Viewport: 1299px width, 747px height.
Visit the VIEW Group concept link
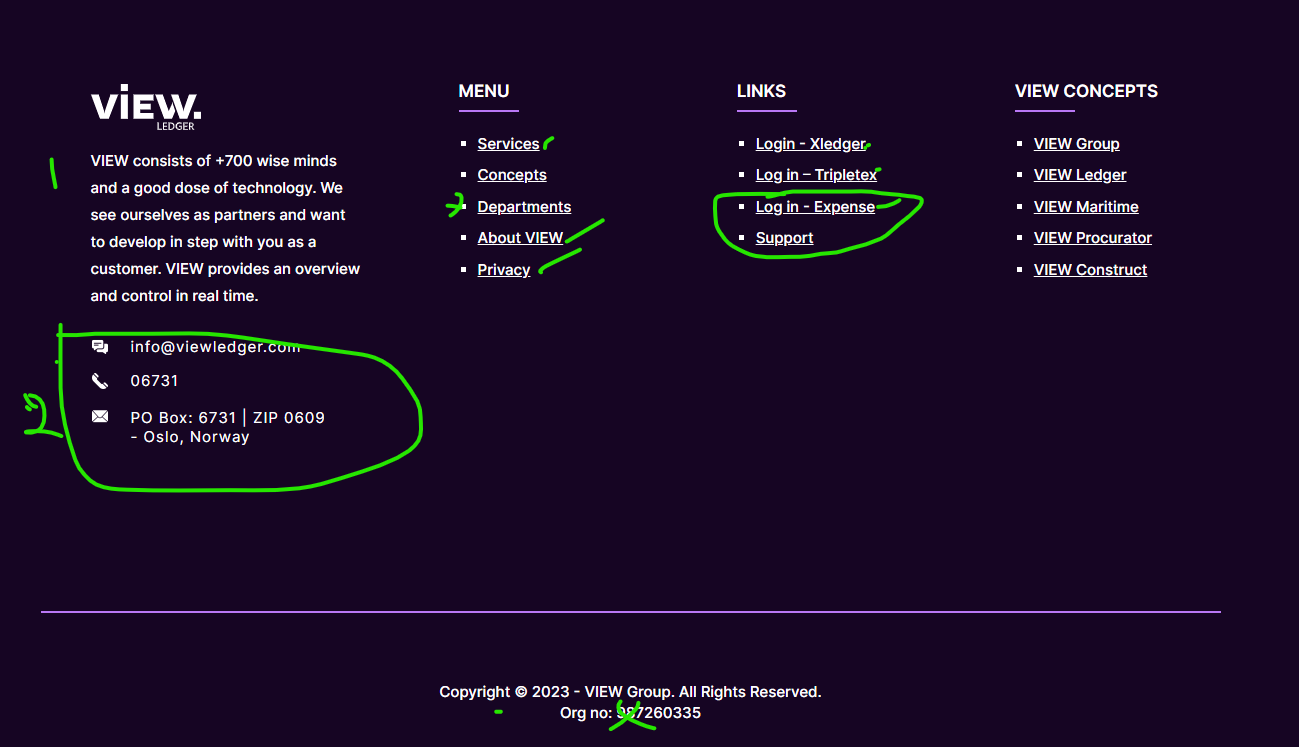(x=1076, y=144)
